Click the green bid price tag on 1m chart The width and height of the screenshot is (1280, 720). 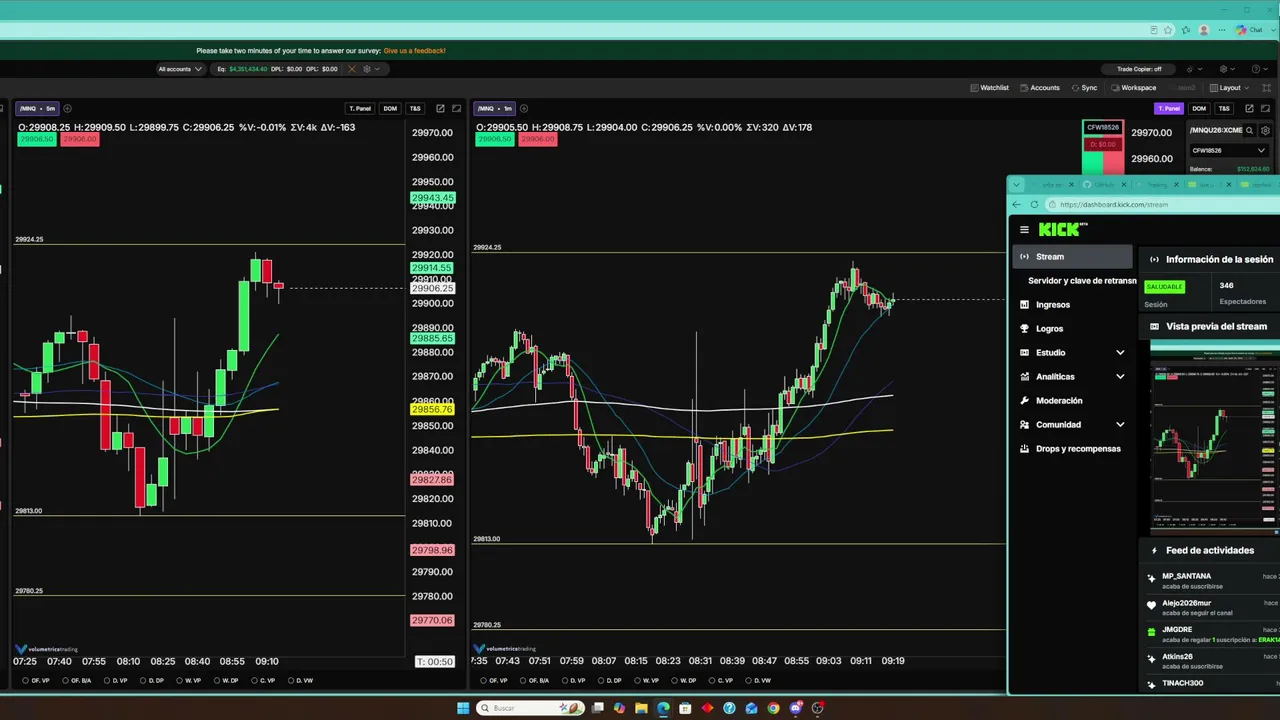tap(495, 139)
